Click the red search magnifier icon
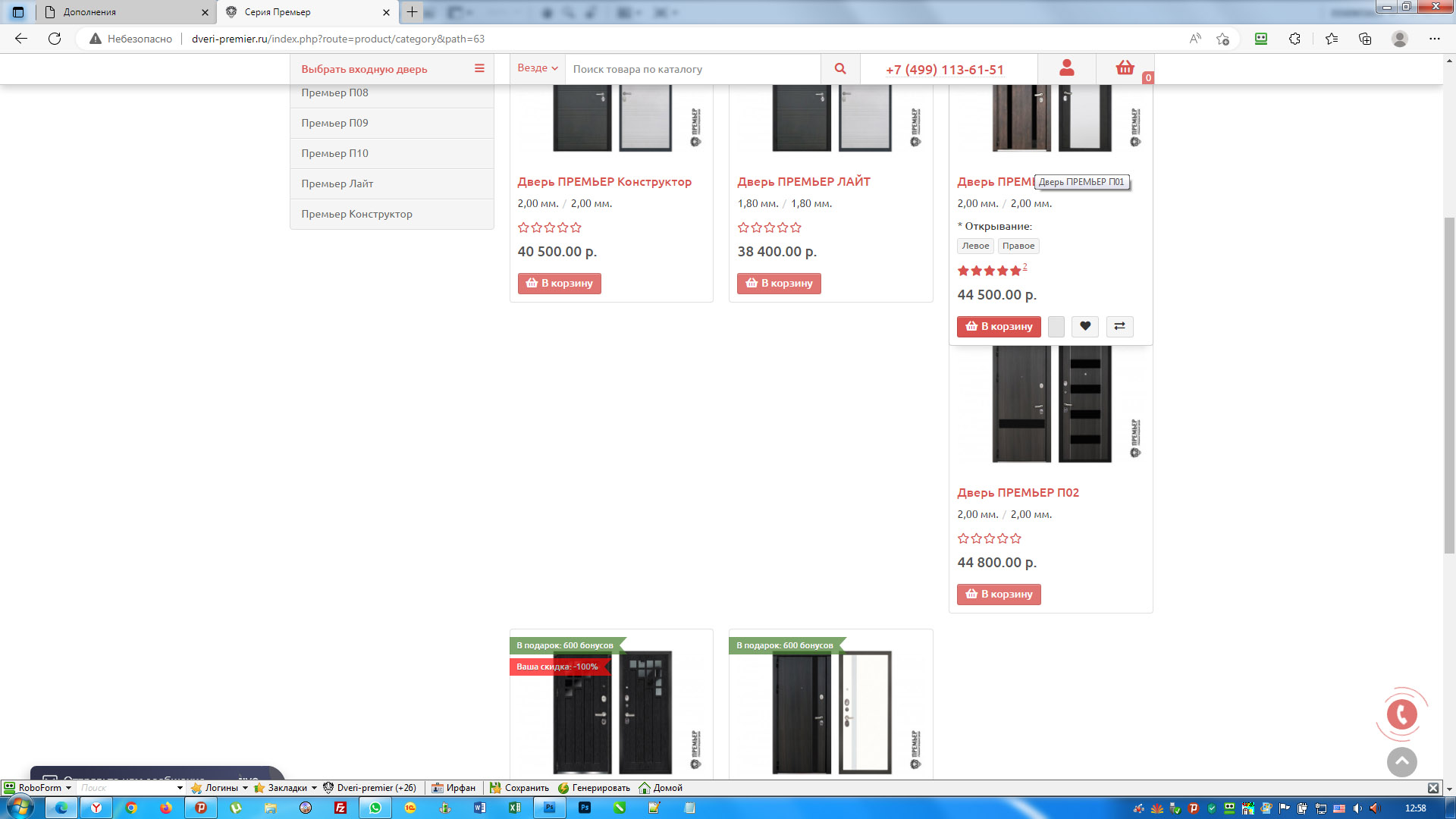This screenshot has height=819, width=1456. coord(840,69)
